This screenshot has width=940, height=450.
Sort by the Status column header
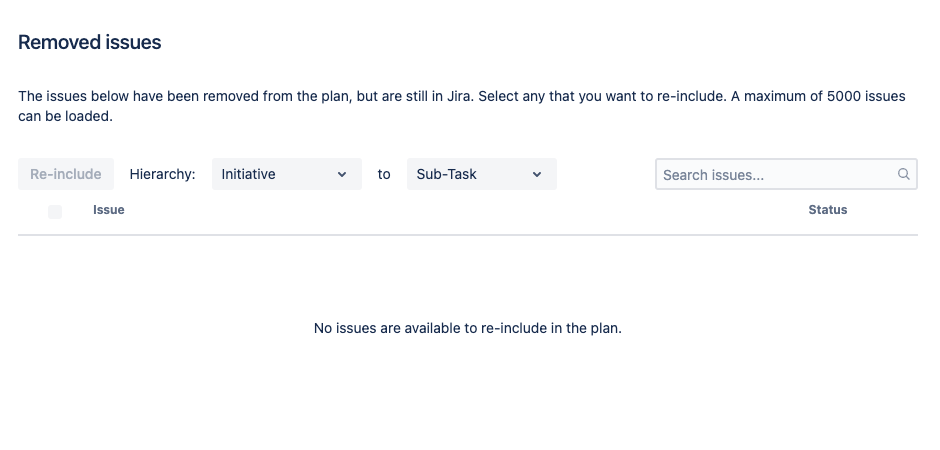(827, 210)
